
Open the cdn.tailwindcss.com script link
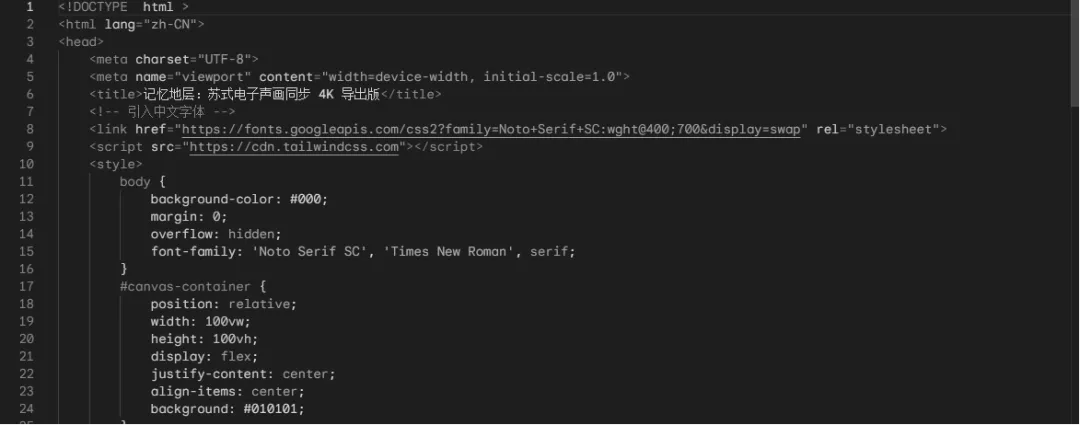tap(294, 147)
